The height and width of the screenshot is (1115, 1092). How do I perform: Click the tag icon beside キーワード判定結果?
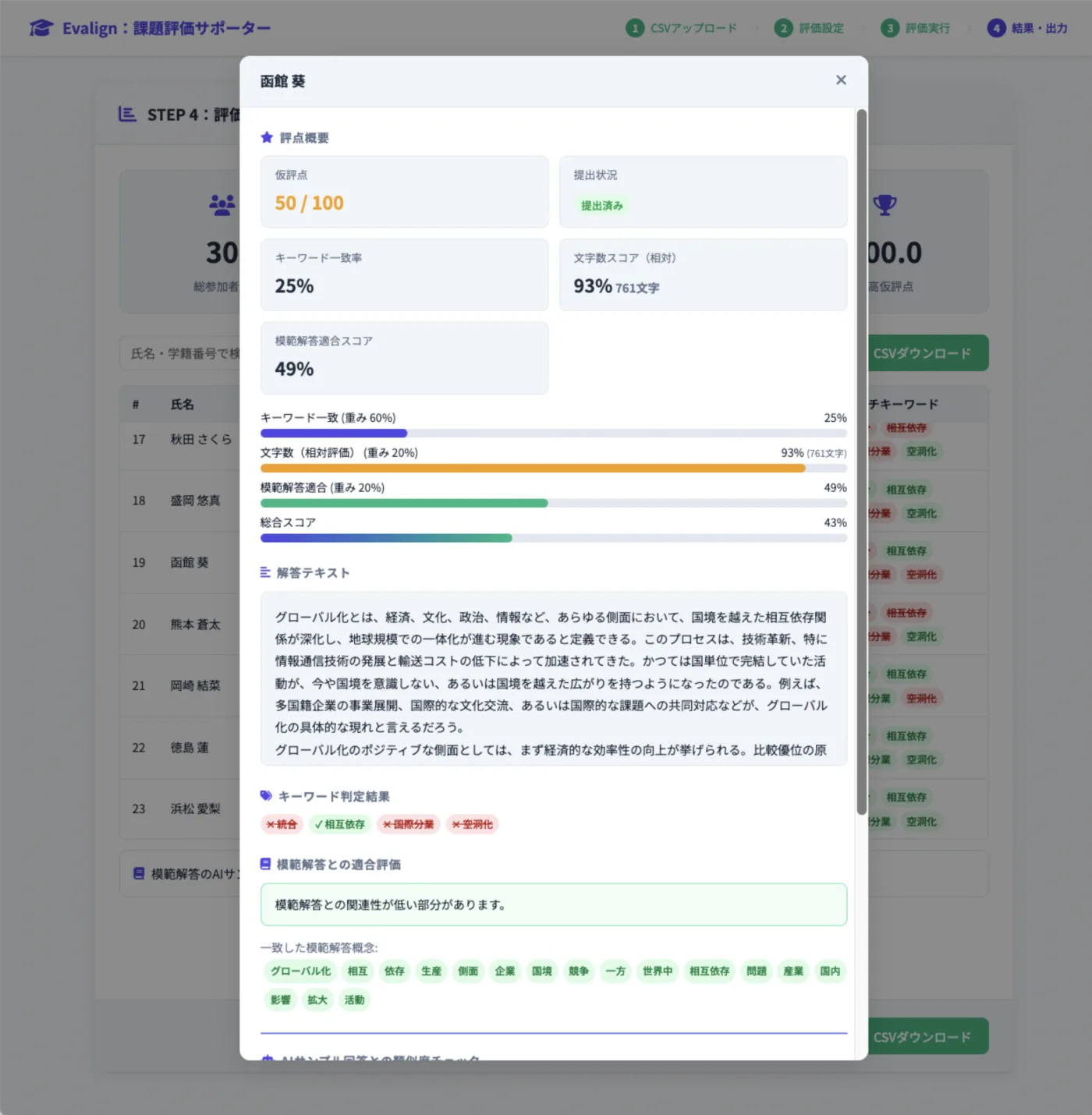tap(266, 796)
